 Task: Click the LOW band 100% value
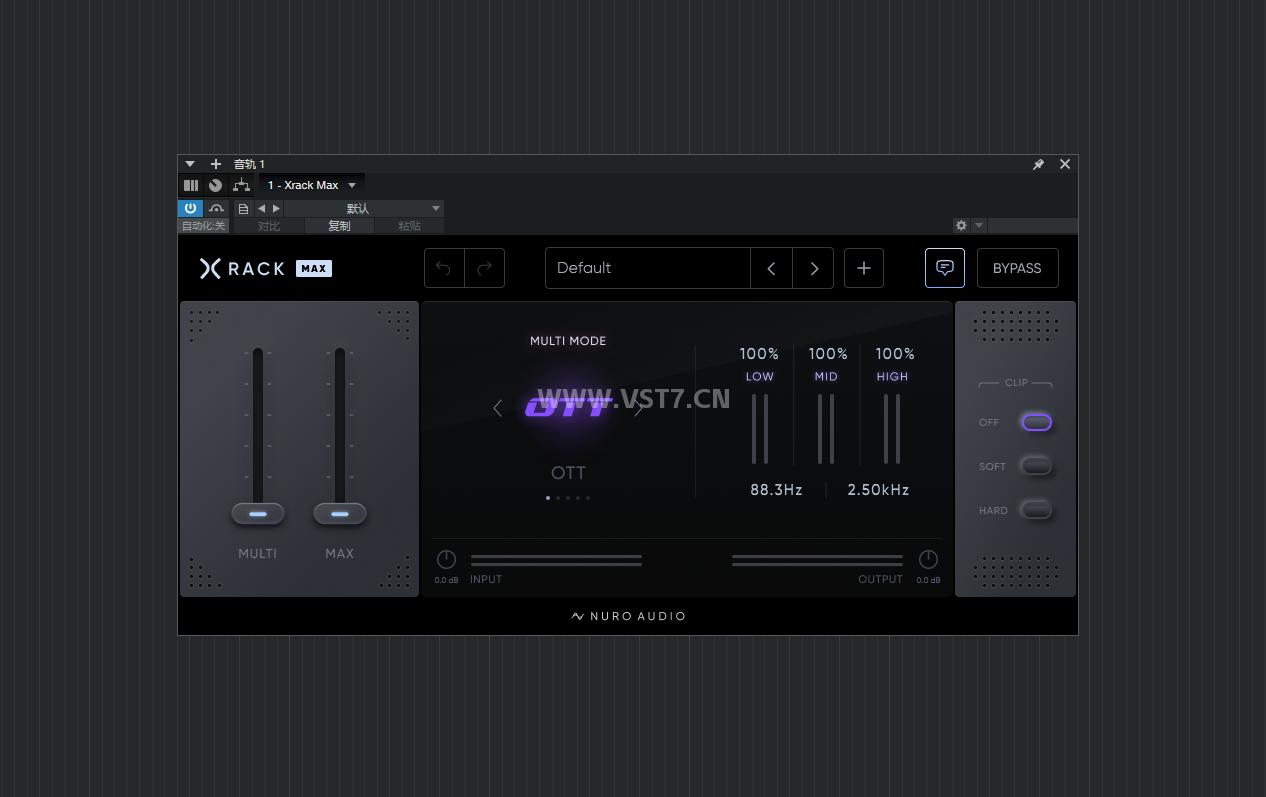pos(759,354)
